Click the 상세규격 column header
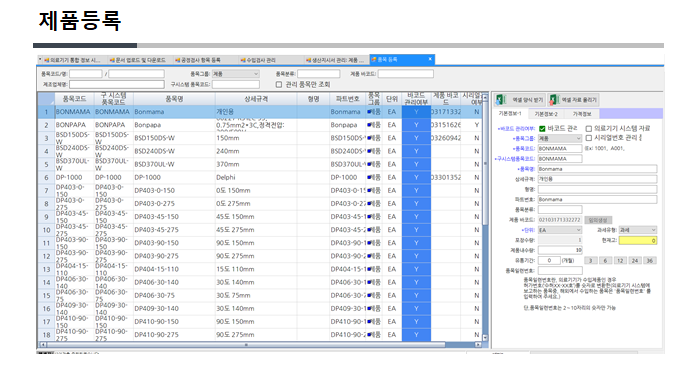Image resolution: width=684 pixels, height=385 pixels. pos(256,99)
